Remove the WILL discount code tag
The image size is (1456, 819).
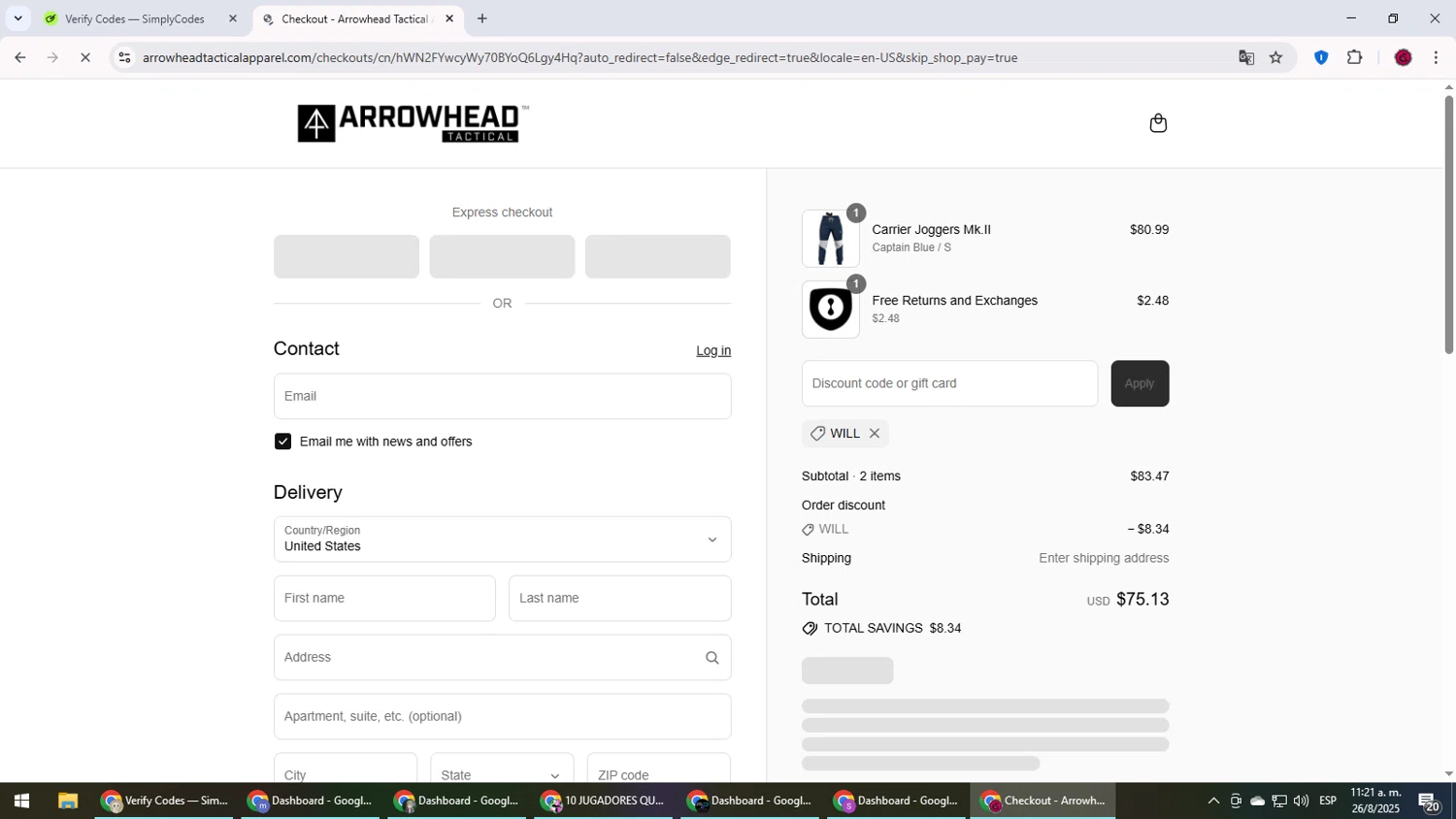click(x=875, y=434)
